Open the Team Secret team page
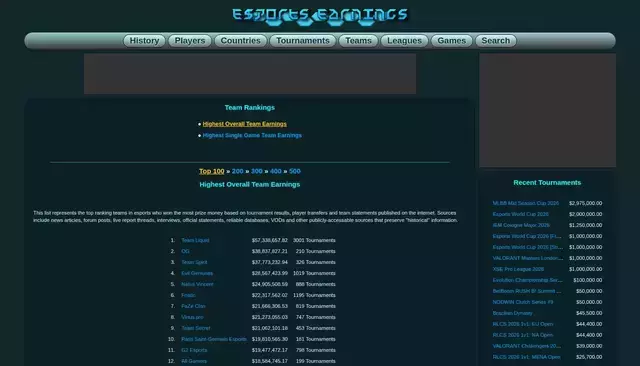Viewport: 640px width, 366px height. [196, 328]
